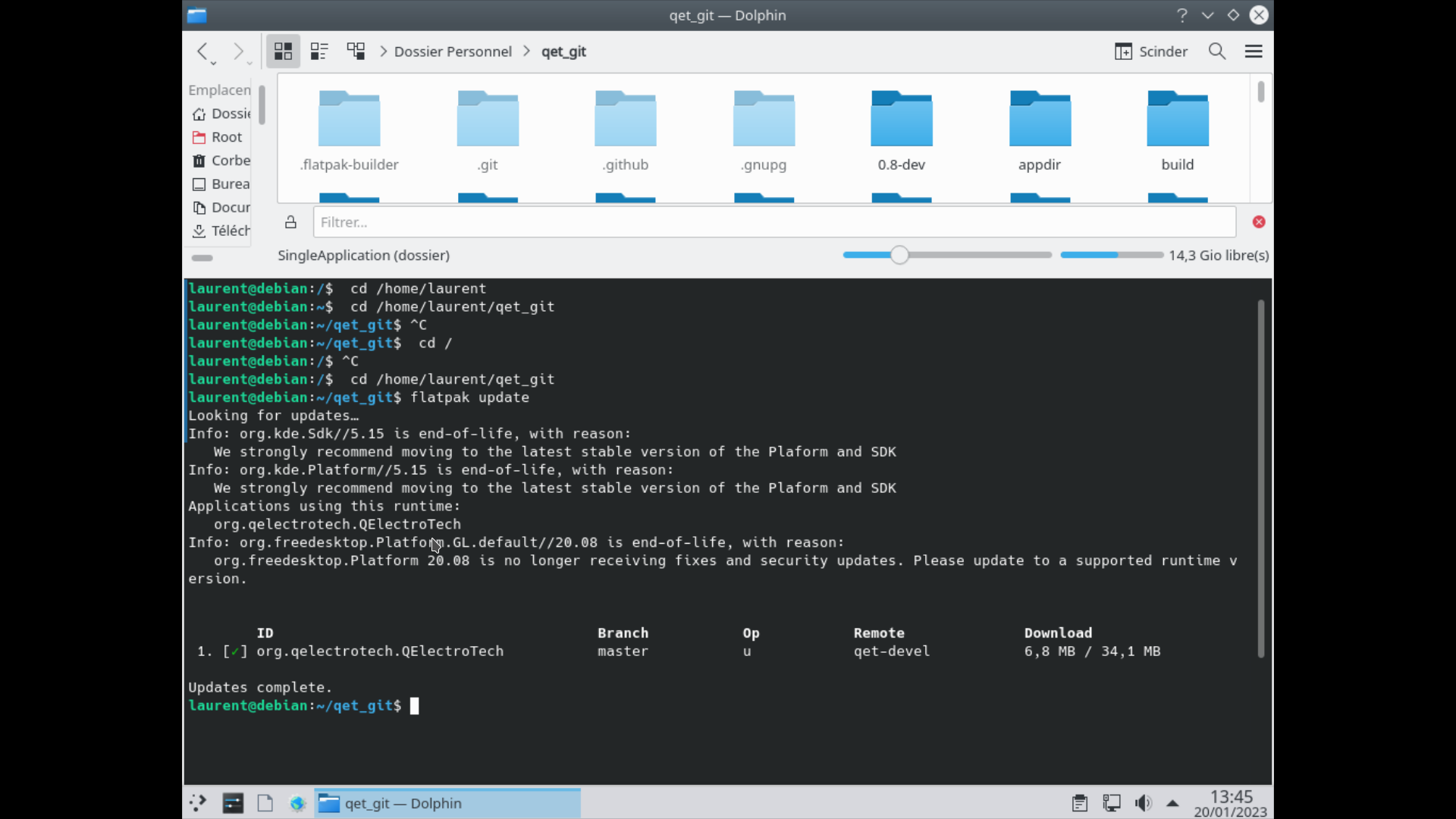
Task: Open volume control tray icon
Action: tap(1144, 803)
